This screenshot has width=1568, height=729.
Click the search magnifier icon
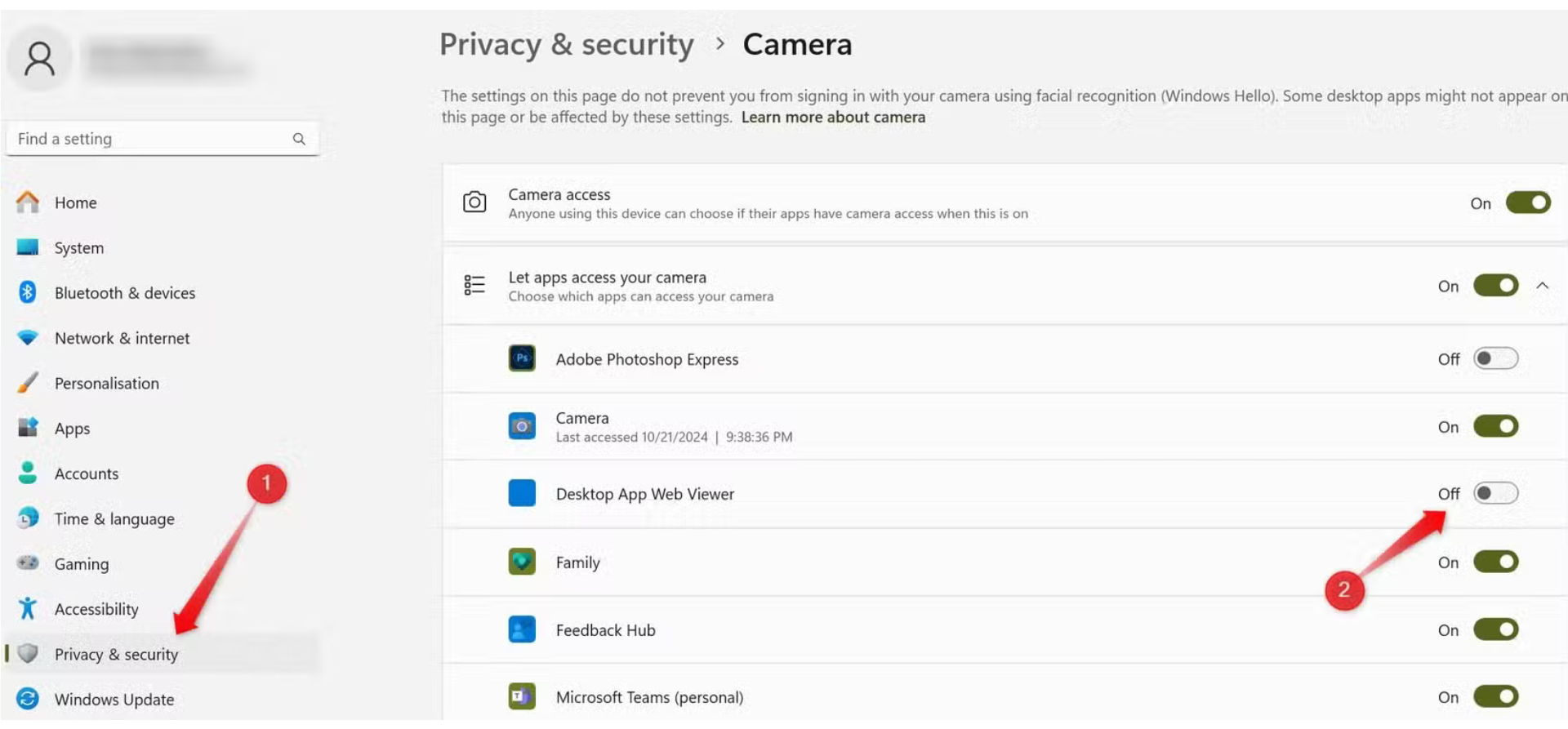tap(299, 139)
